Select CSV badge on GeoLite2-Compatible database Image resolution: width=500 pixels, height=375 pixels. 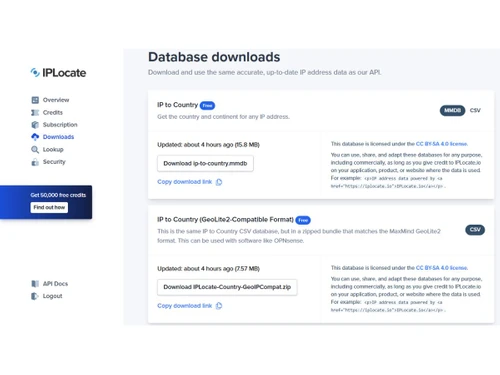tap(475, 230)
